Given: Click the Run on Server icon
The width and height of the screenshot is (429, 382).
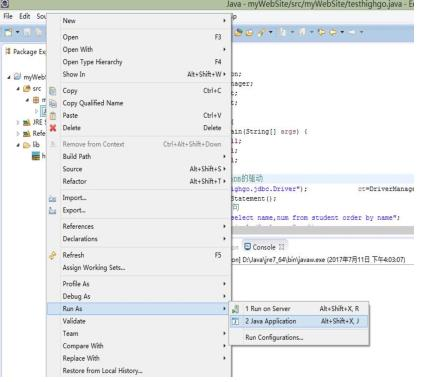Looking at the screenshot, I should point(236,309).
